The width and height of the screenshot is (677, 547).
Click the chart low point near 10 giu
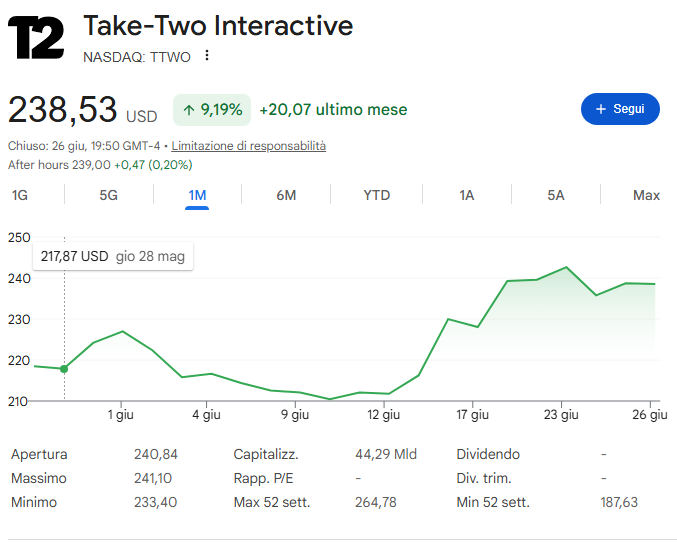coord(330,399)
